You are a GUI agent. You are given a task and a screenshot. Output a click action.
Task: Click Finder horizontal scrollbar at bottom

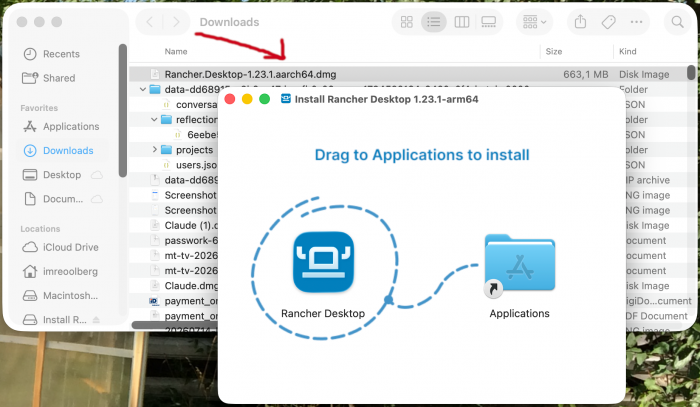(x=175, y=325)
